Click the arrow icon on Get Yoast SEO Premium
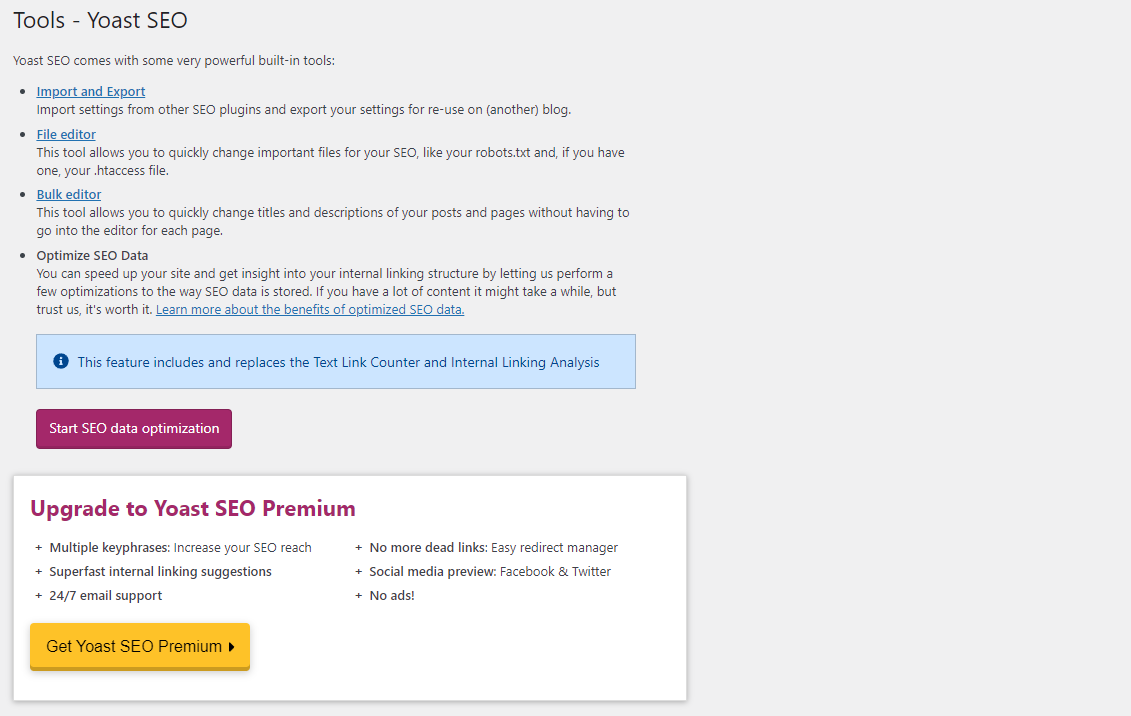The image size is (1131, 716). pos(231,646)
